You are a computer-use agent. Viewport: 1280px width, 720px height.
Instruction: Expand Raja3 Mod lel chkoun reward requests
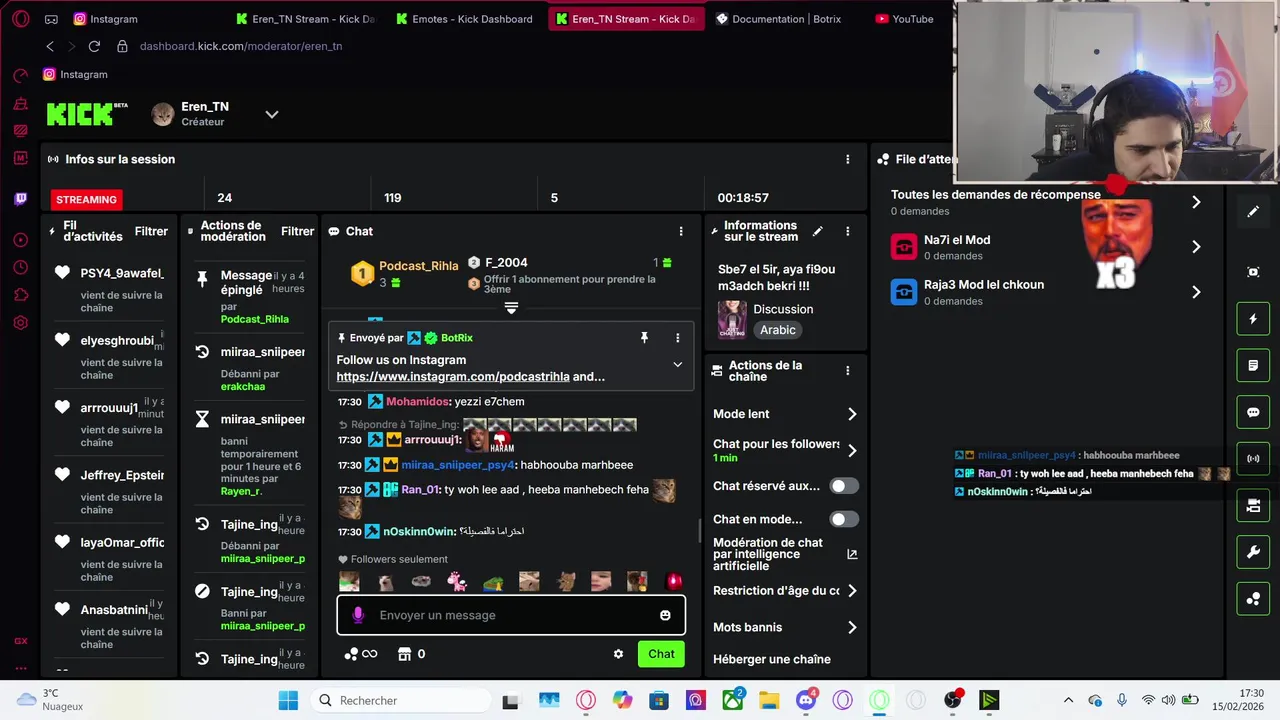click(1196, 292)
